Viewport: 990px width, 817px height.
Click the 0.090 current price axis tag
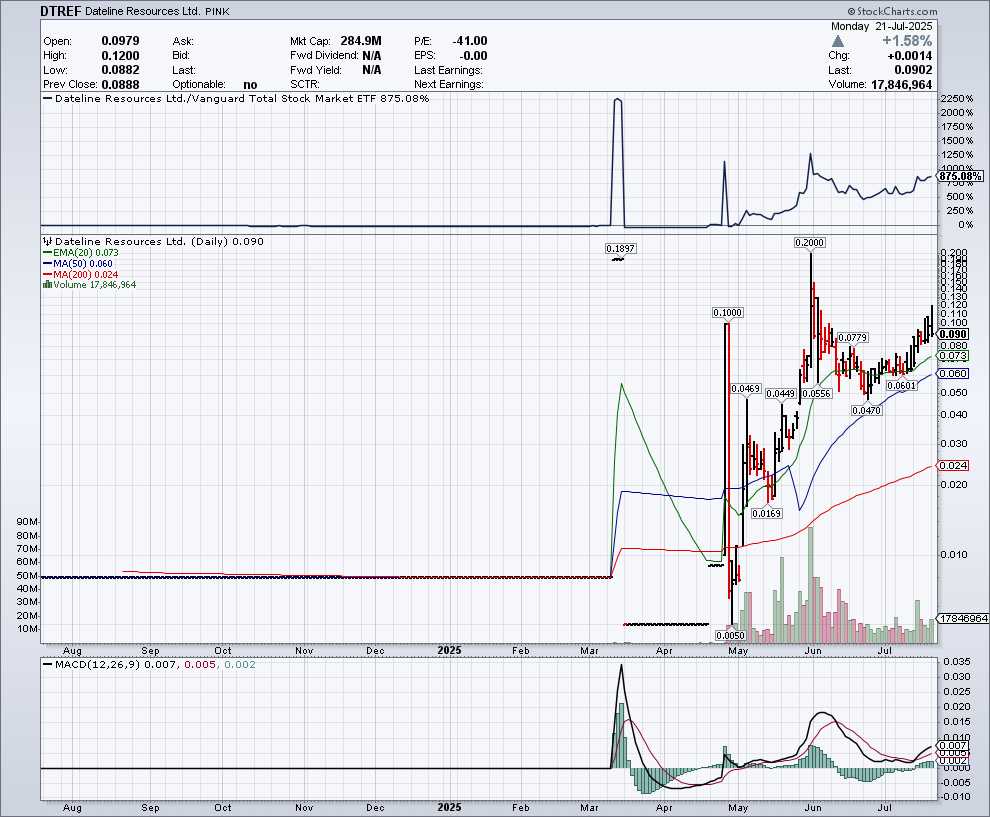point(953,335)
